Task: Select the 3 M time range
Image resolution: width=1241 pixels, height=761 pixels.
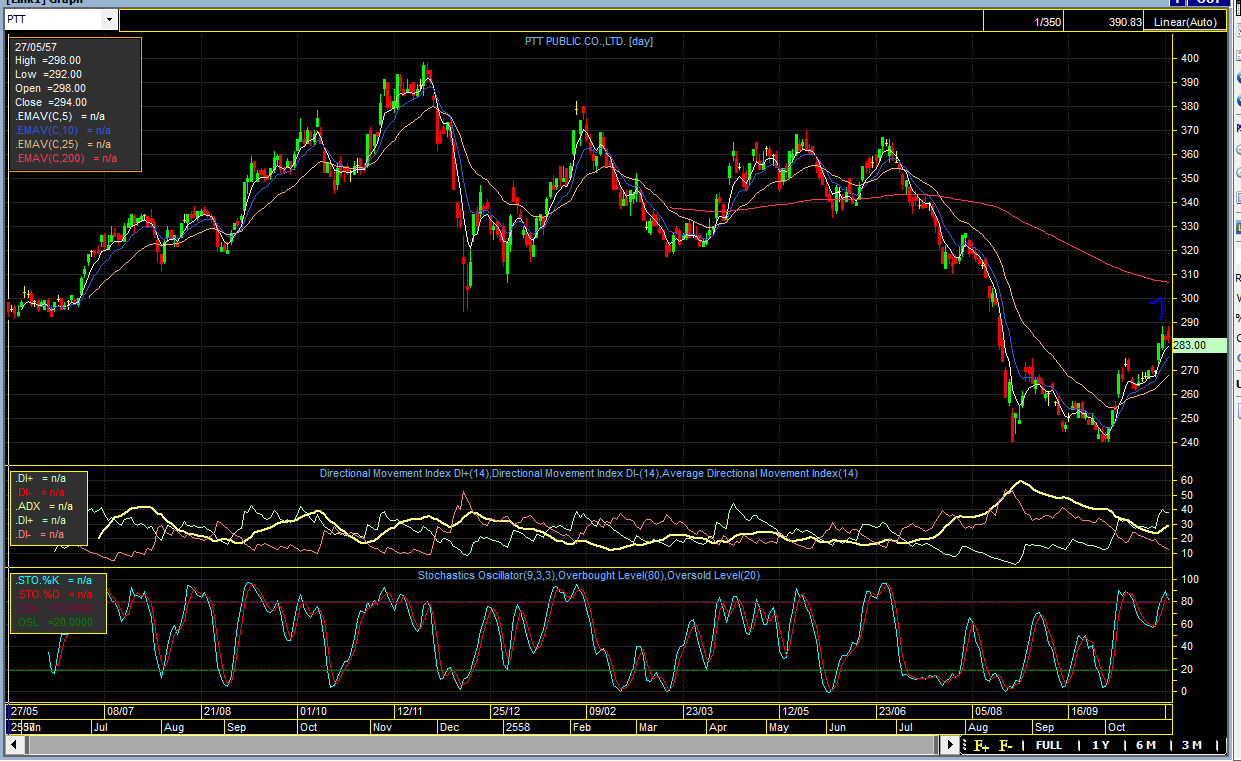Action: pos(1191,745)
